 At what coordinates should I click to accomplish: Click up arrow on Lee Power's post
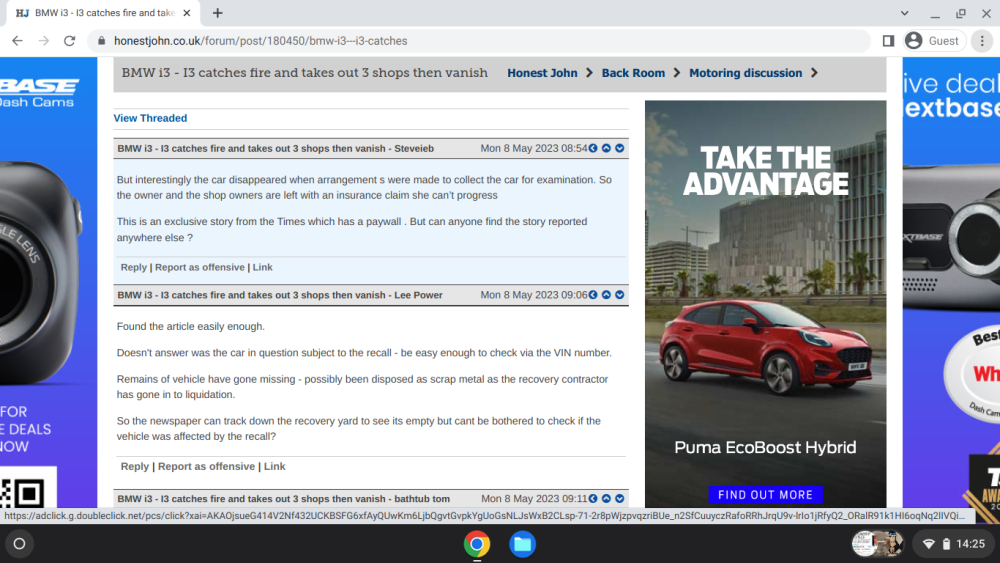(607, 295)
